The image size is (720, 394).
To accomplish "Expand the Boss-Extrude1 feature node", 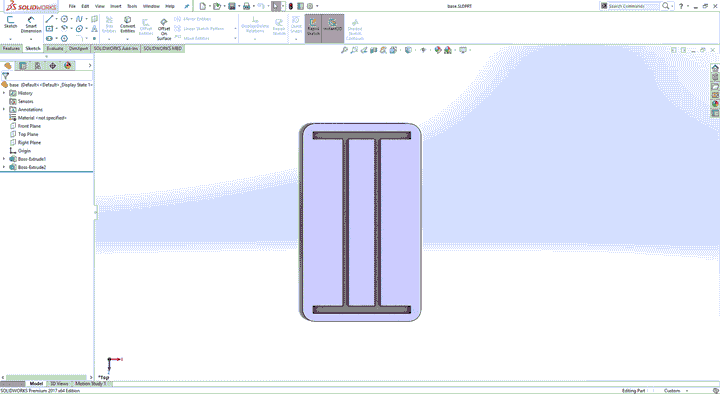I will pyautogui.click(x=4, y=159).
